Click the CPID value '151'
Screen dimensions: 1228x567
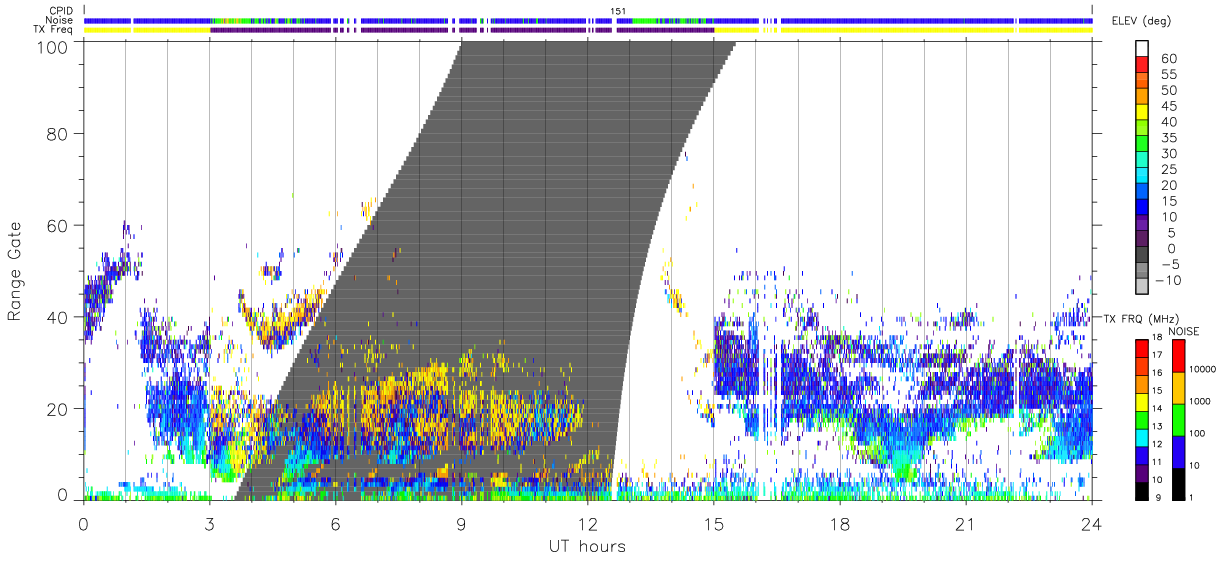pyautogui.click(x=618, y=10)
